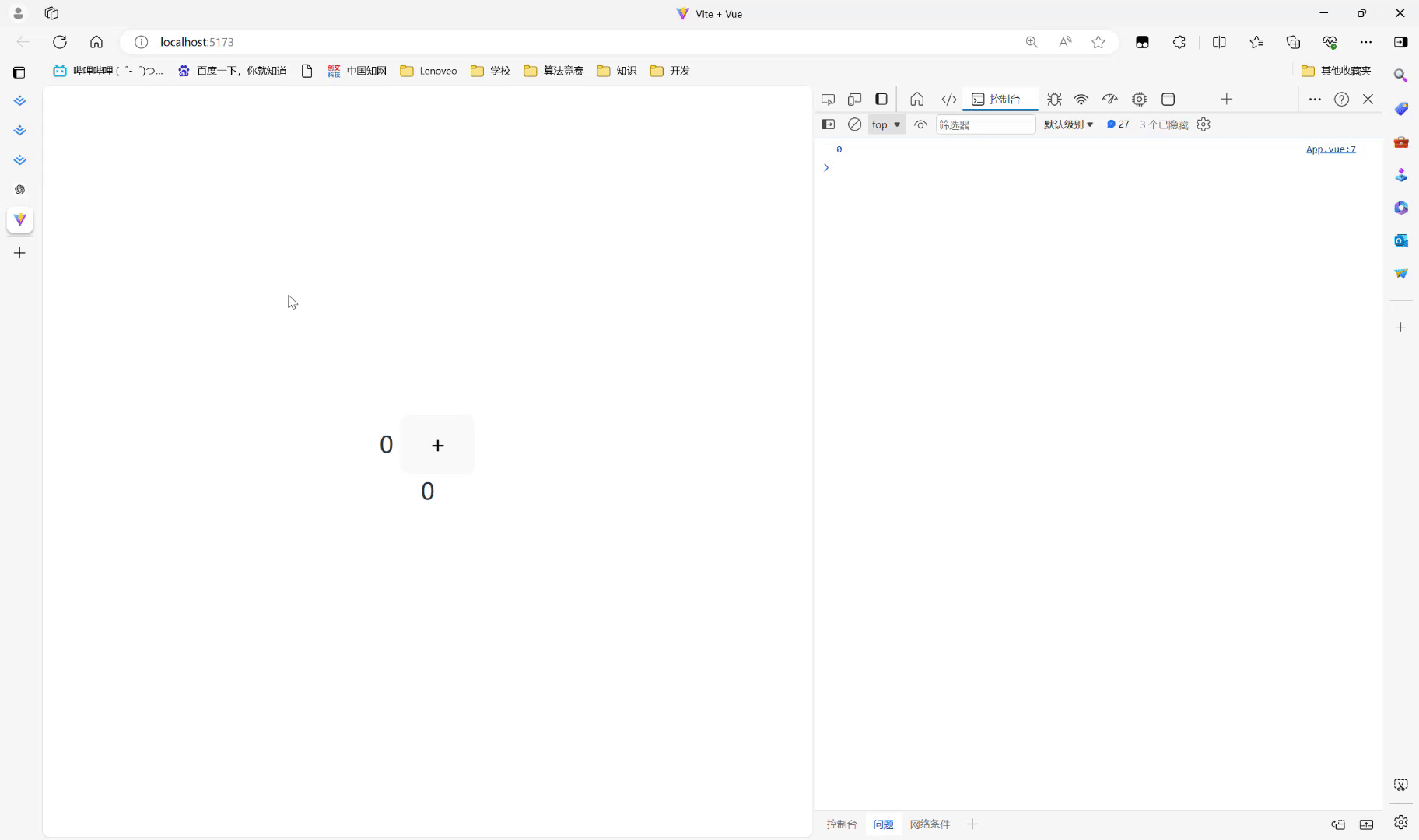Expand the 其他收藏夹 folder
The width and height of the screenshot is (1419, 840).
point(1337,71)
